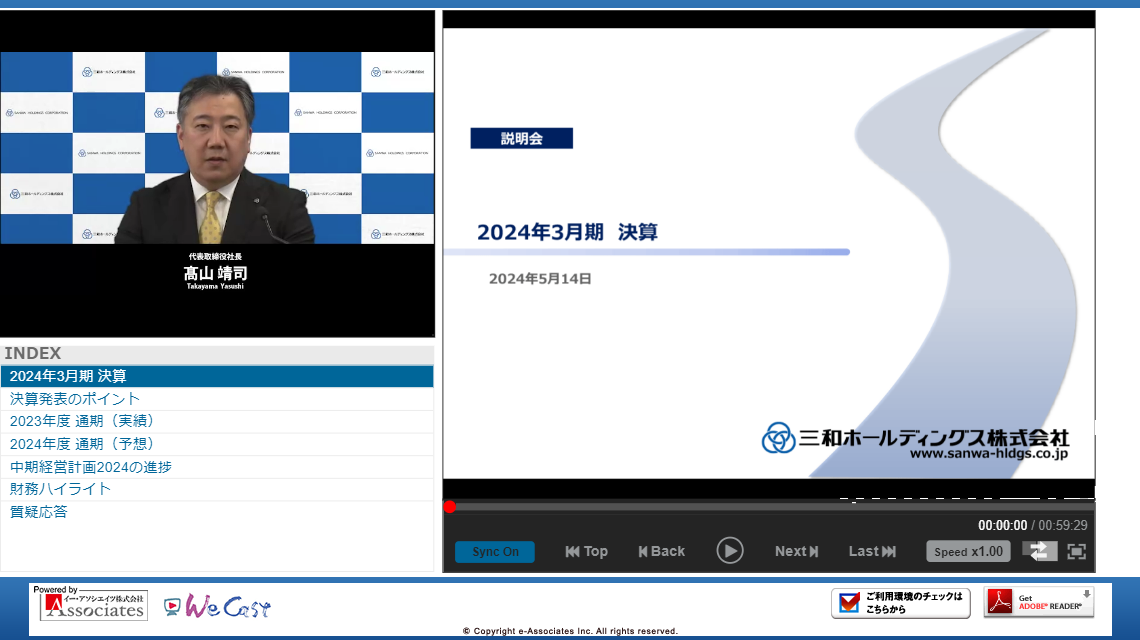The width and height of the screenshot is (1140, 640).
Task: Select 2024年3月期 決算 index entry
Action: (68, 377)
